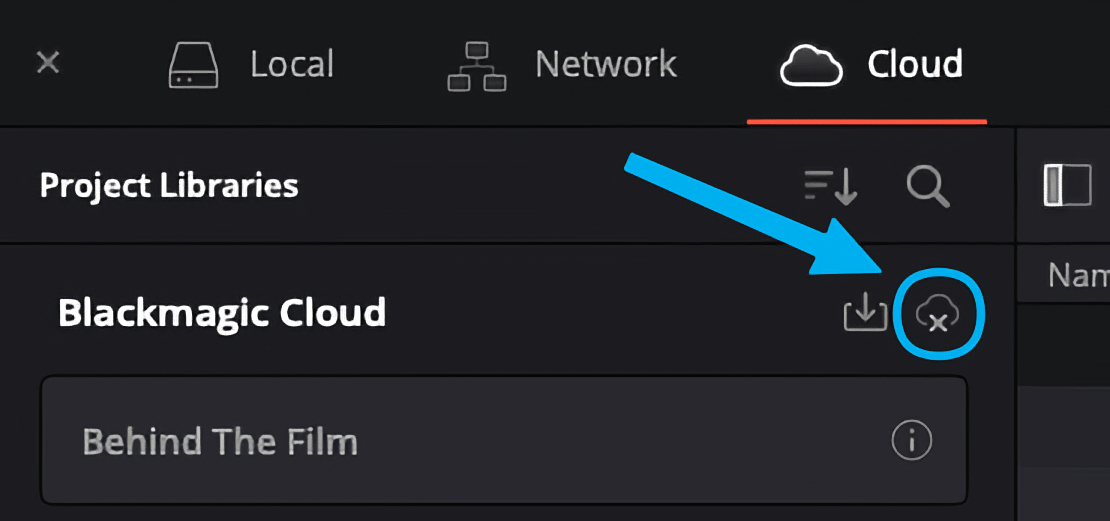
Task: Open the sort order for Project Libraries
Action: click(x=831, y=186)
